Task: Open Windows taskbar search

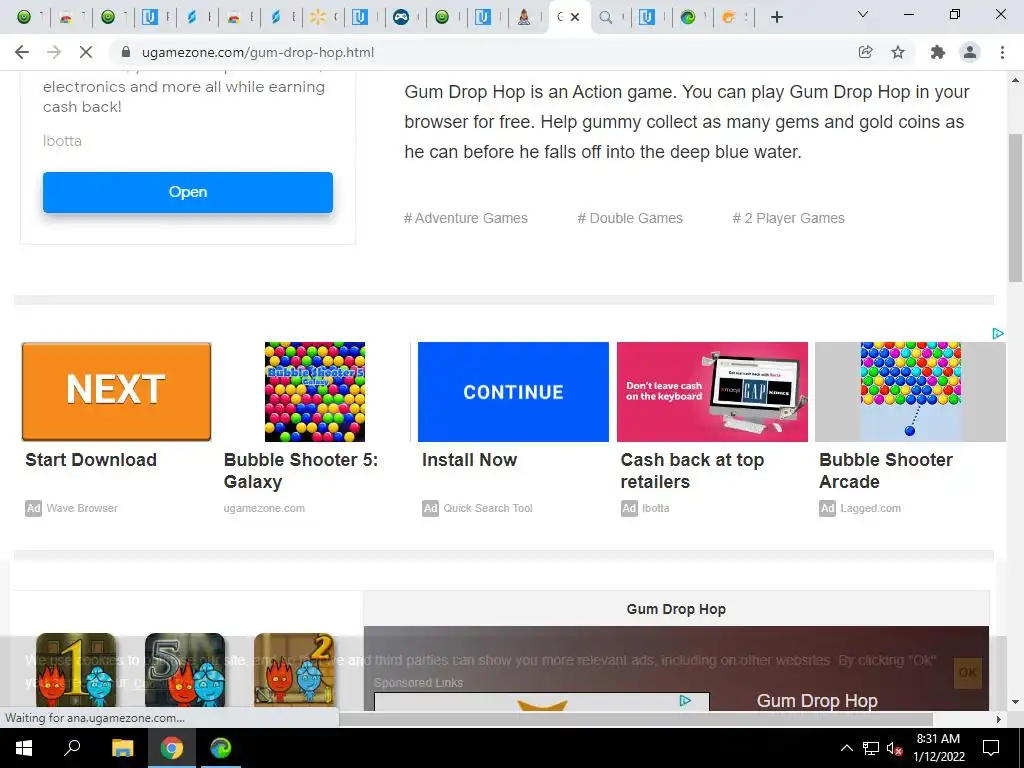Action: [72, 748]
